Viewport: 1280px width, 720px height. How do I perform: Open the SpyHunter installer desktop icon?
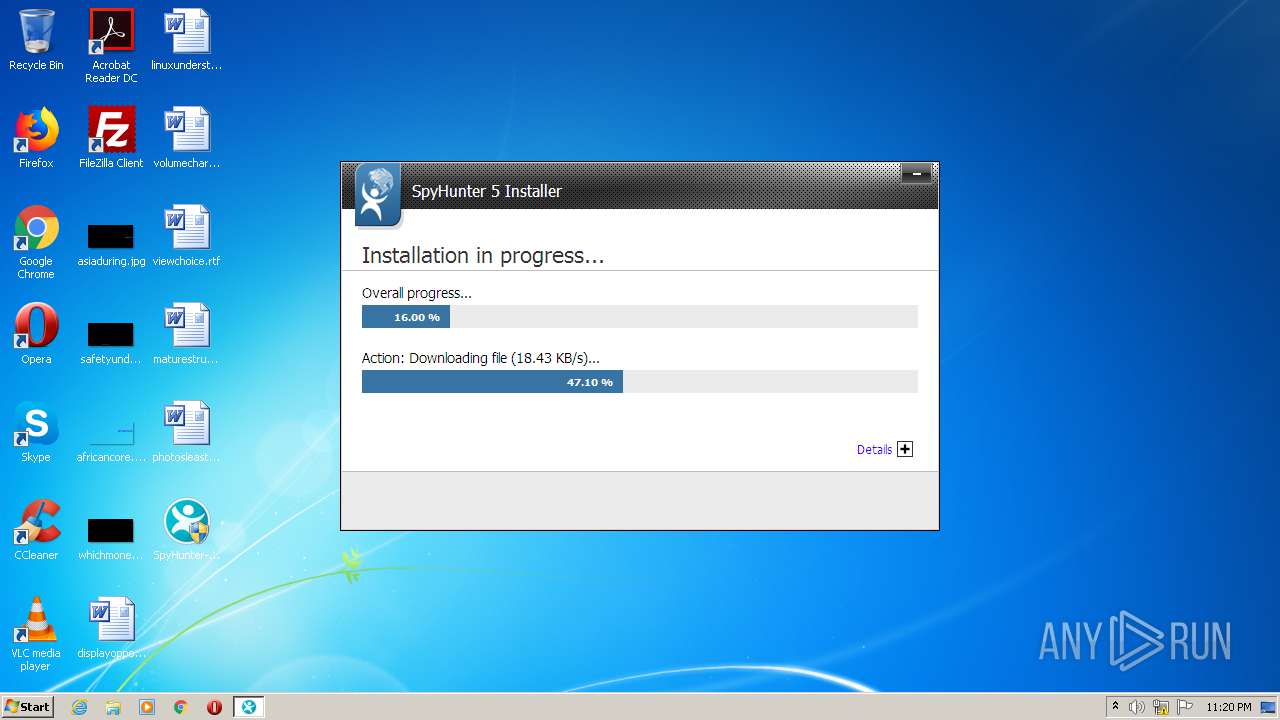pos(187,530)
